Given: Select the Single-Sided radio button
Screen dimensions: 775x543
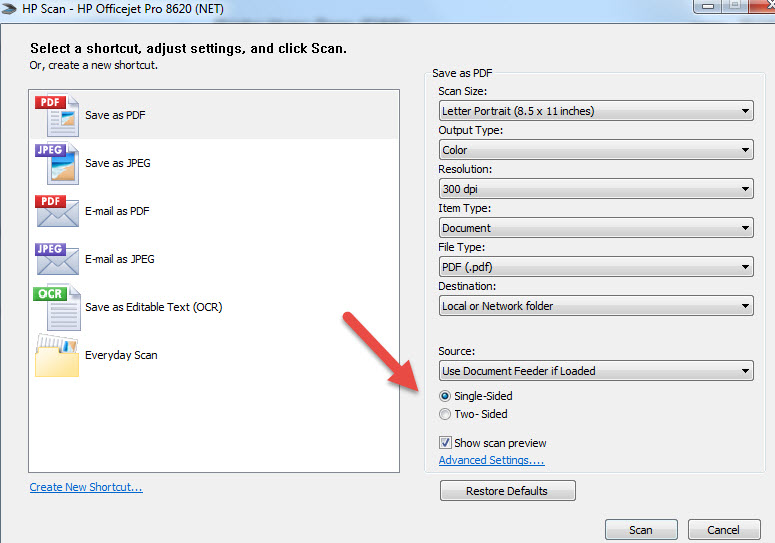Looking at the screenshot, I should pyautogui.click(x=445, y=396).
